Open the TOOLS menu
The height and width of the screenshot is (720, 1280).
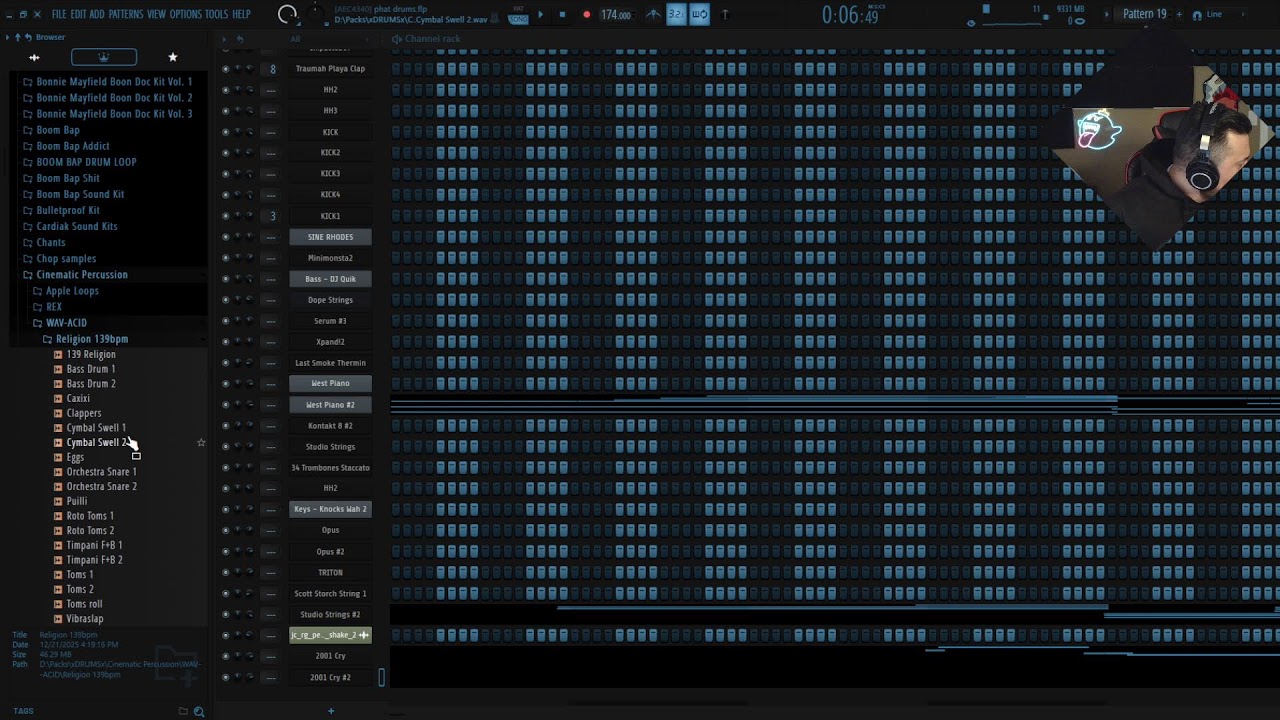click(217, 14)
